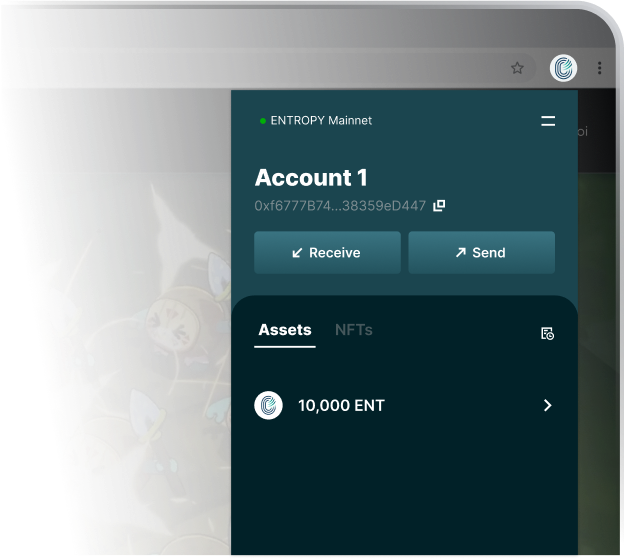This screenshot has height=560, width=625.
Task: Click the Receive button
Action: click(x=327, y=252)
